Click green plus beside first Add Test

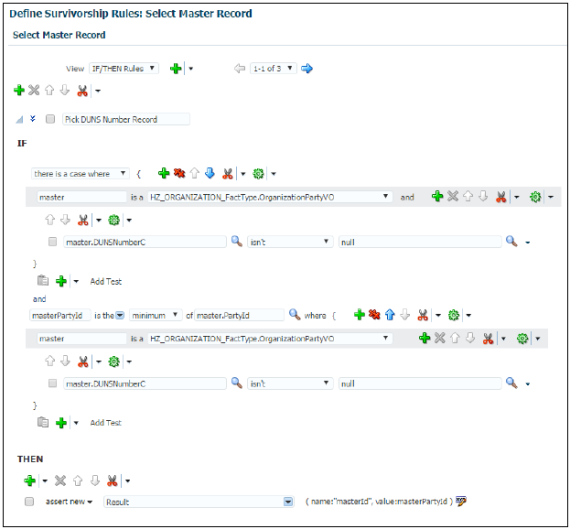61,281
